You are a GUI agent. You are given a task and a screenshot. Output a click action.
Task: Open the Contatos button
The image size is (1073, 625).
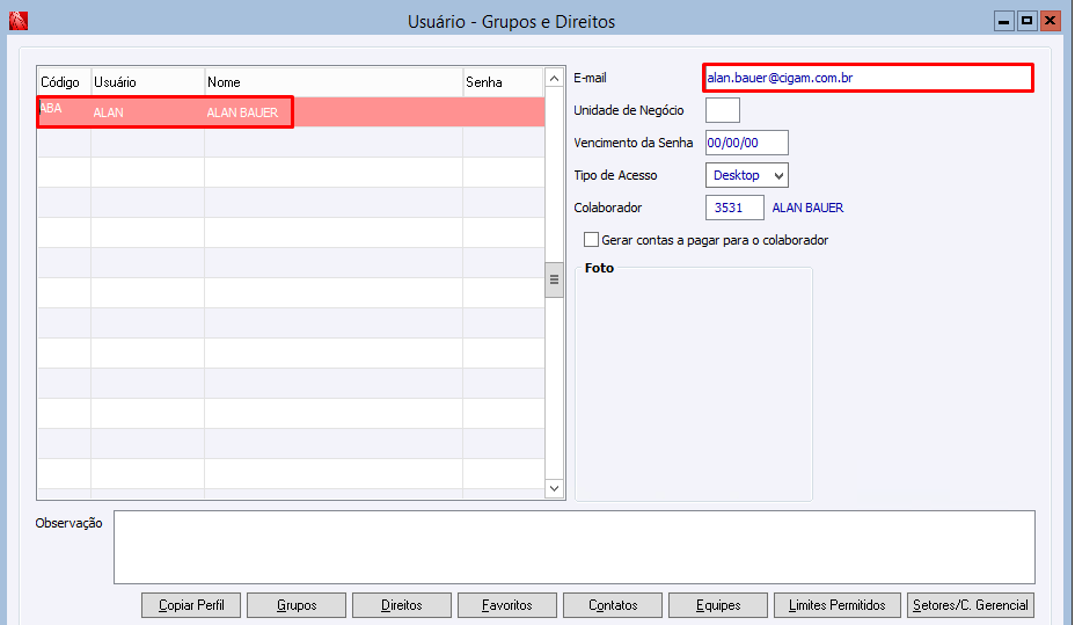click(x=612, y=605)
